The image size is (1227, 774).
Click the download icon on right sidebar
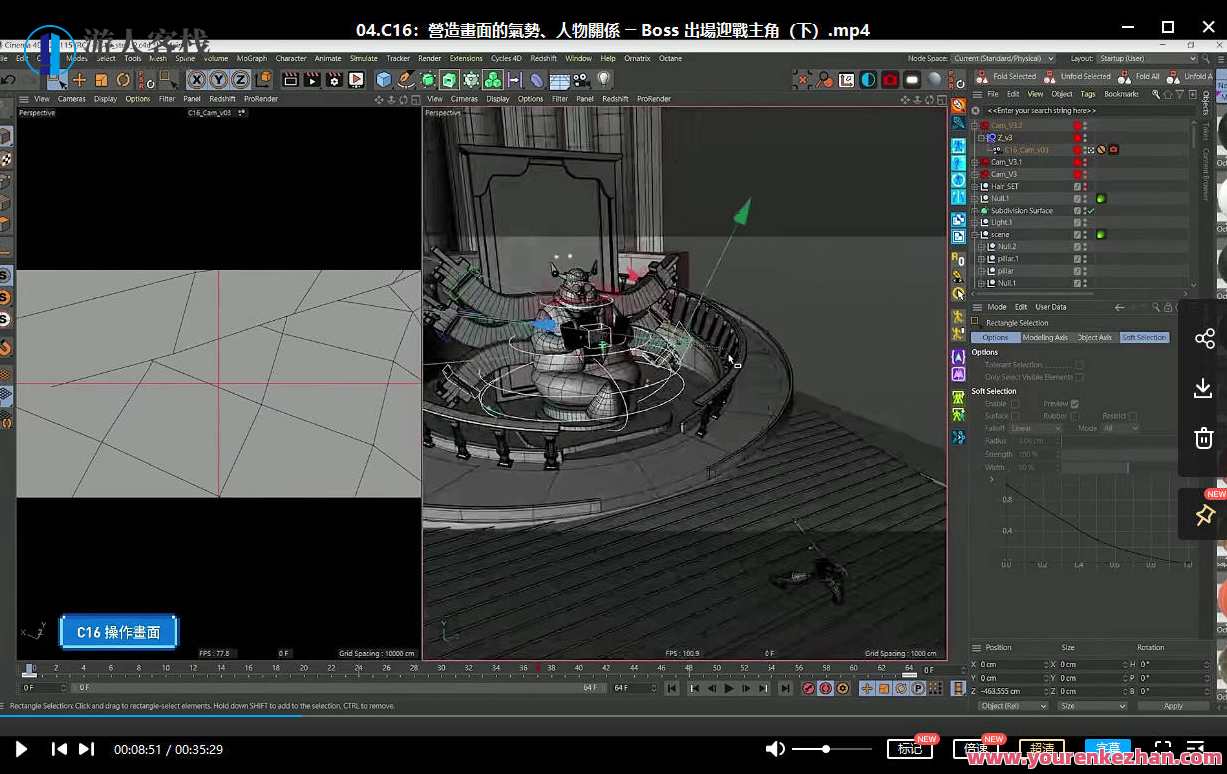1204,389
